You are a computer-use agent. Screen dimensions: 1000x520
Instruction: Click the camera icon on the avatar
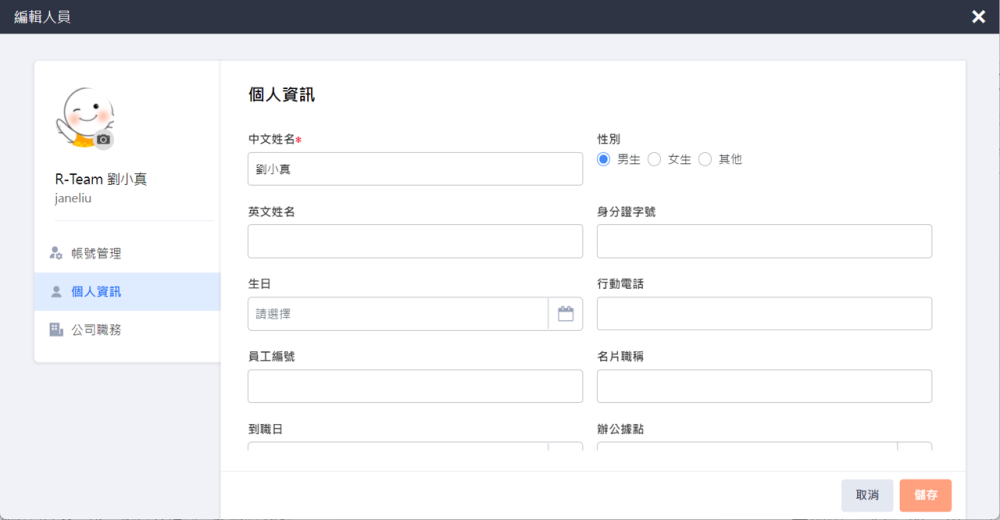coord(103,139)
